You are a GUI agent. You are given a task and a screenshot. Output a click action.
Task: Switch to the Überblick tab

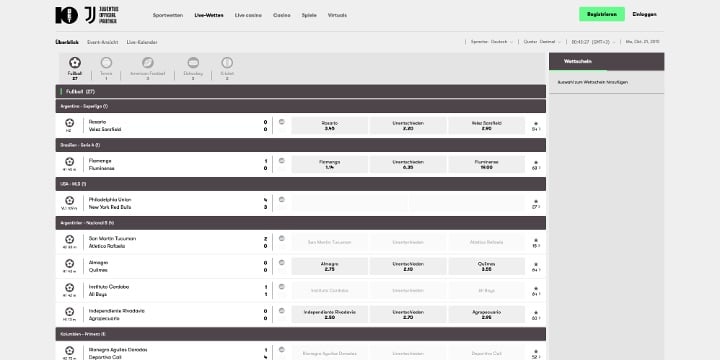(67, 42)
